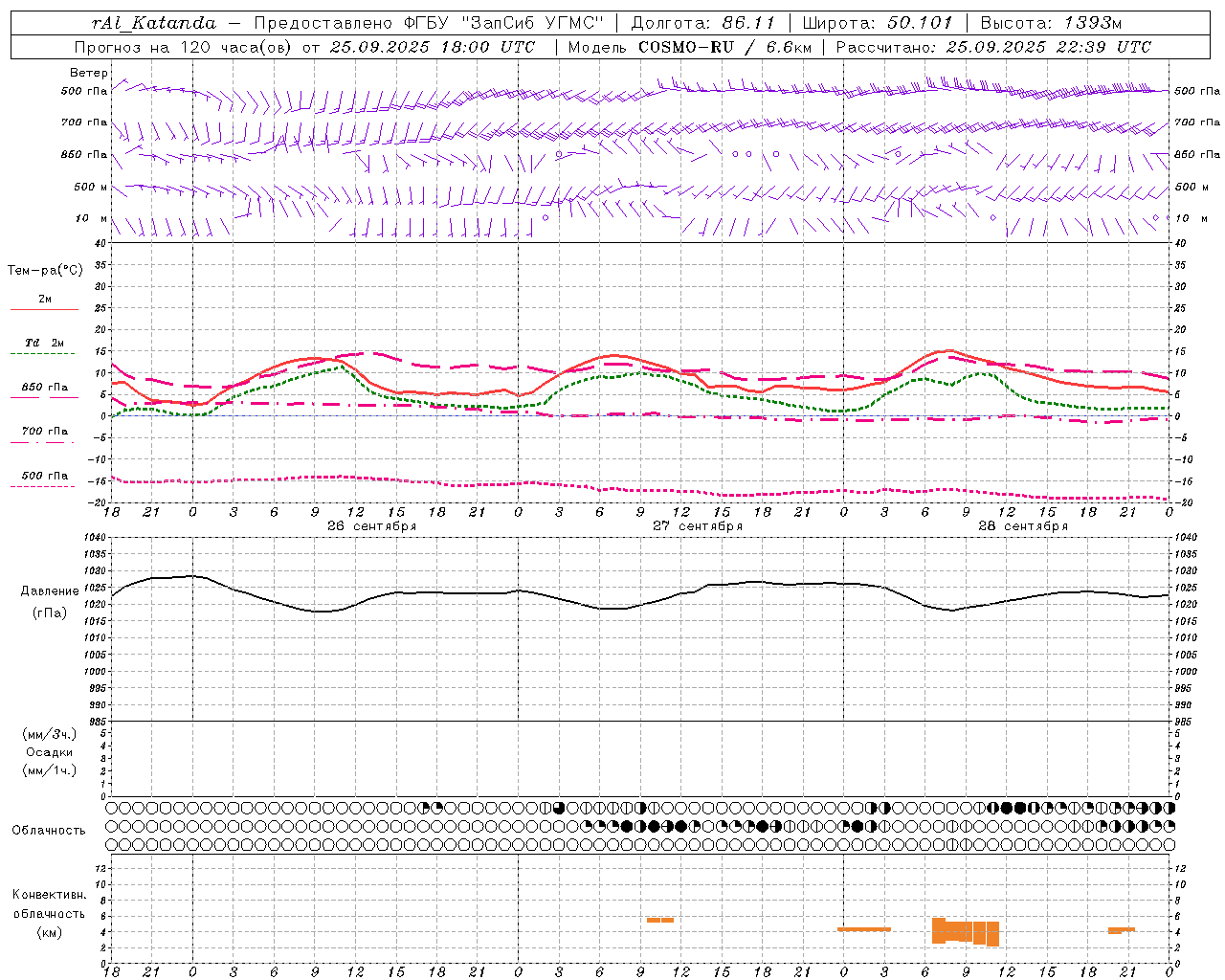Click the Облачность cloudiness label

coord(49,830)
